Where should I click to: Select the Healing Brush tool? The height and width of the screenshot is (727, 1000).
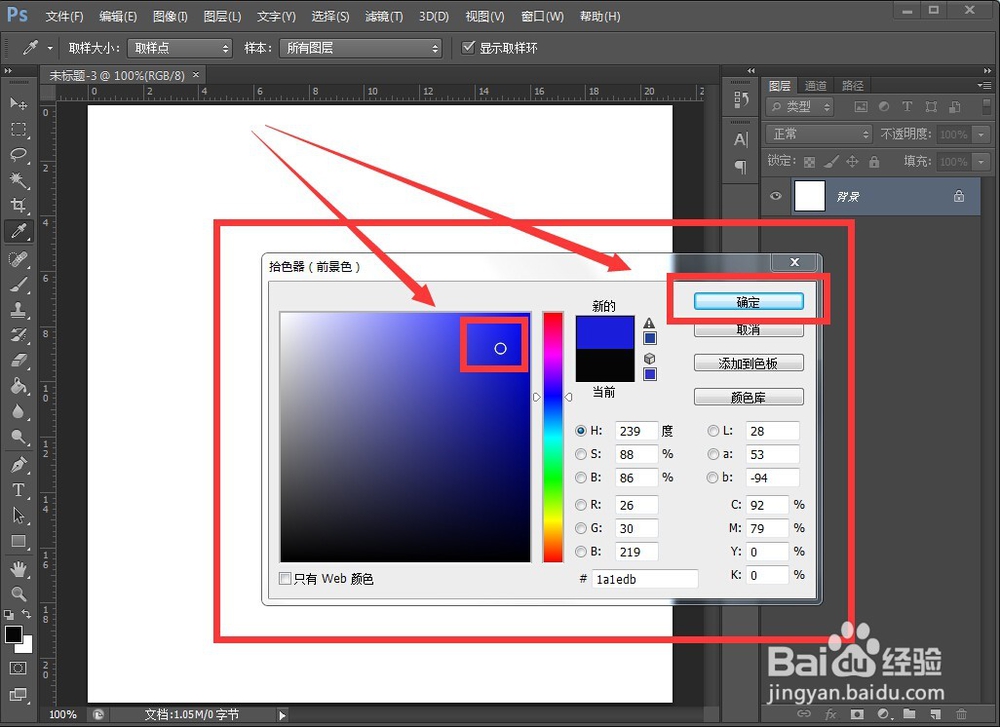[18, 259]
